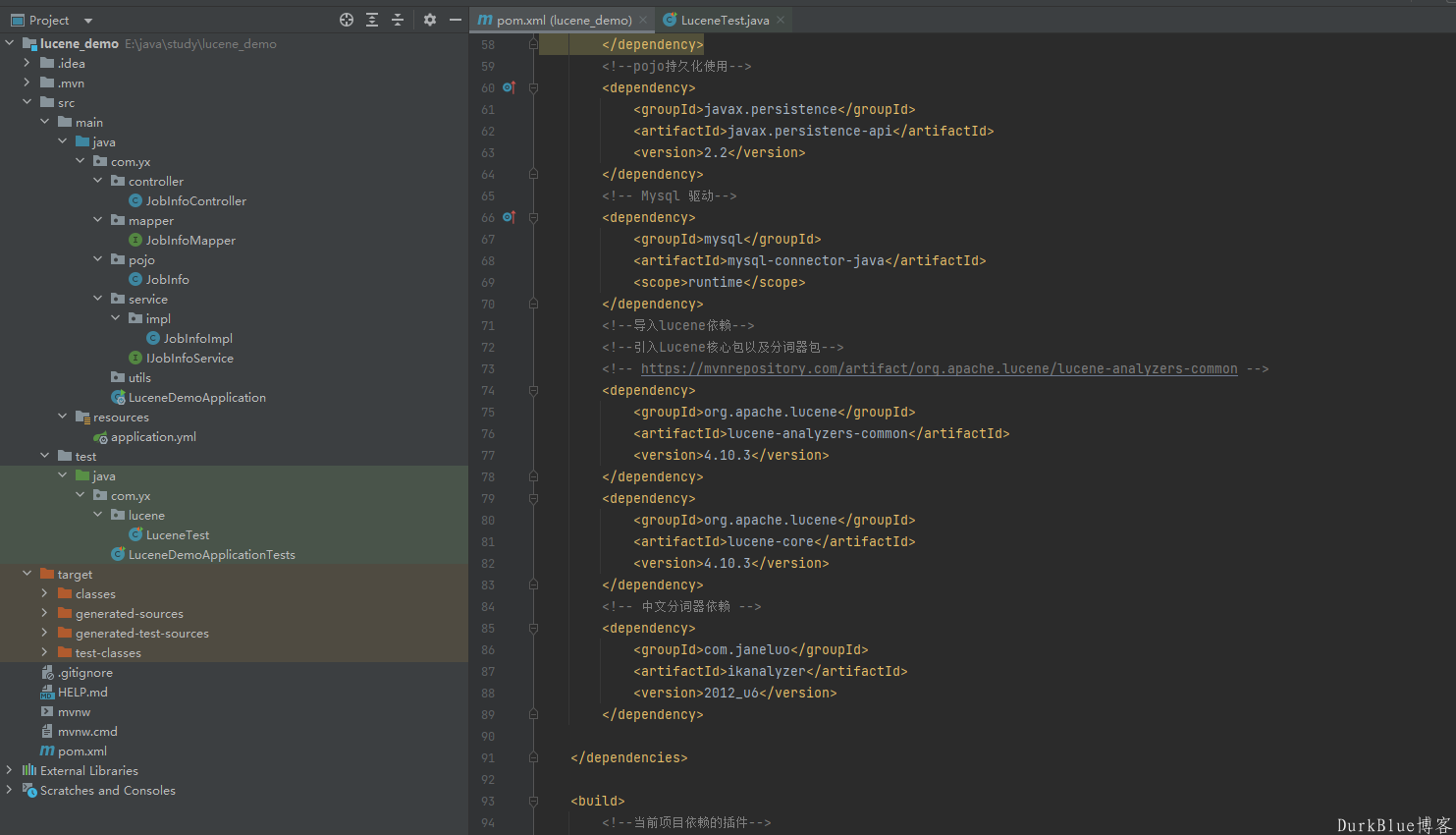Hide the Project tool window
Image resolution: width=1456 pixels, height=835 pixels.
[x=456, y=20]
